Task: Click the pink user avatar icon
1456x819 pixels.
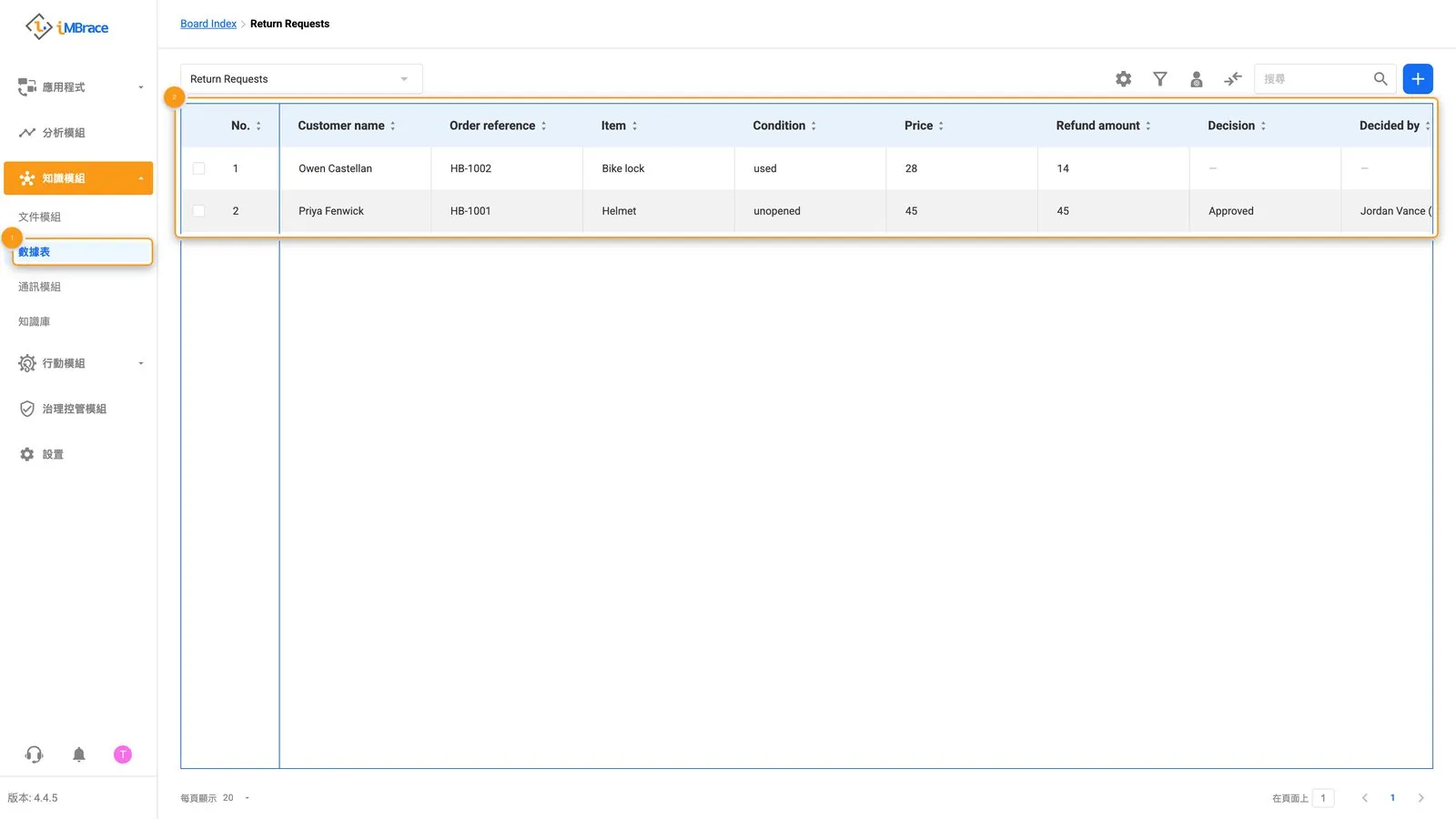Action: coord(123,754)
